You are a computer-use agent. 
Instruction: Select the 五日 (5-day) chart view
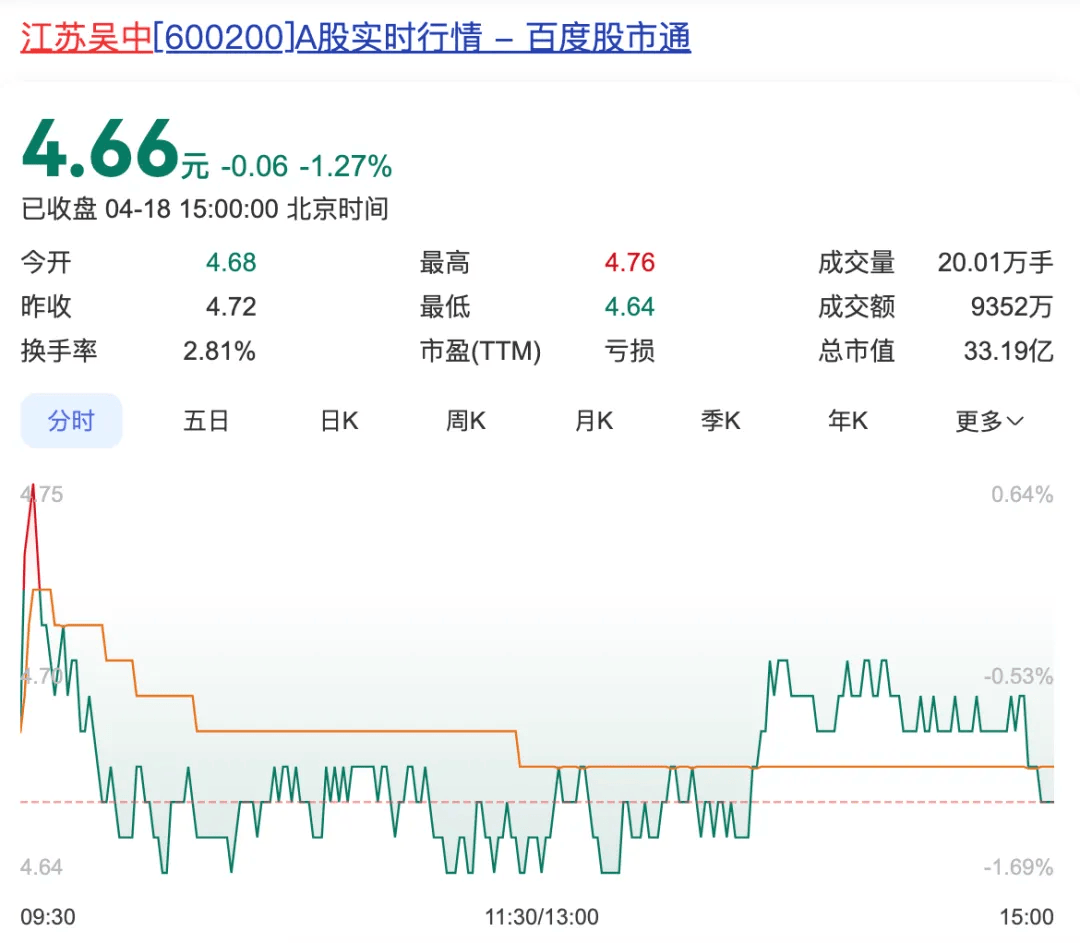click(206, 420)
